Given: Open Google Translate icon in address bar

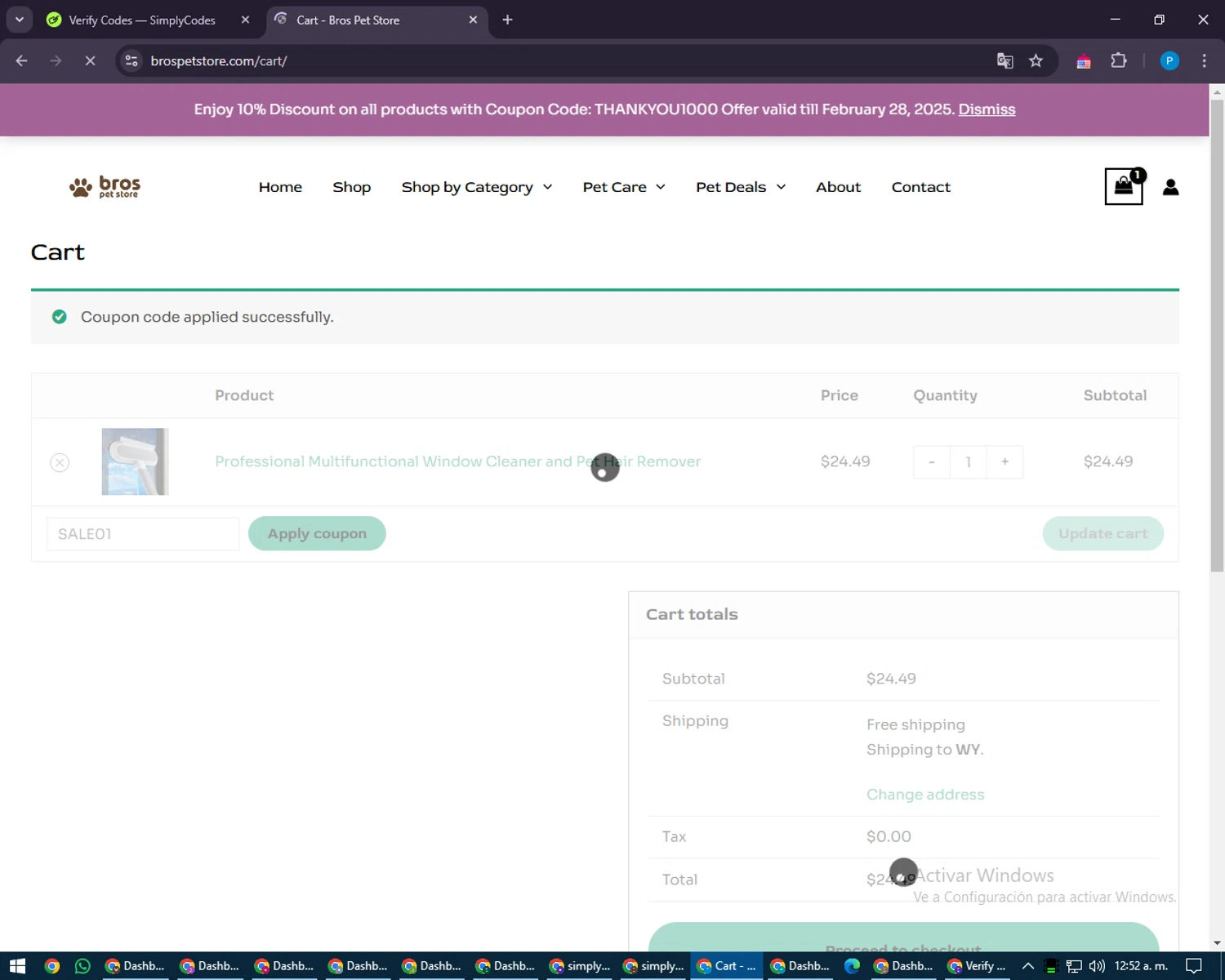Looking at the screenshot, I should coord(1005,60).
